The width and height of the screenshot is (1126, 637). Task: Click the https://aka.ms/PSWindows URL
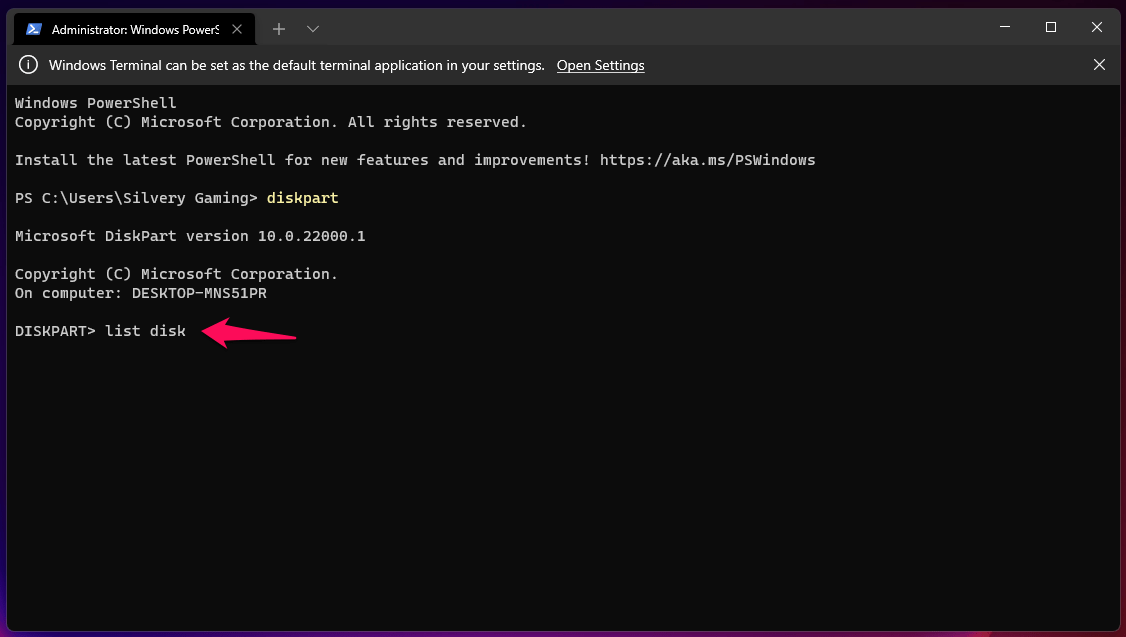[x=707, y=160]
